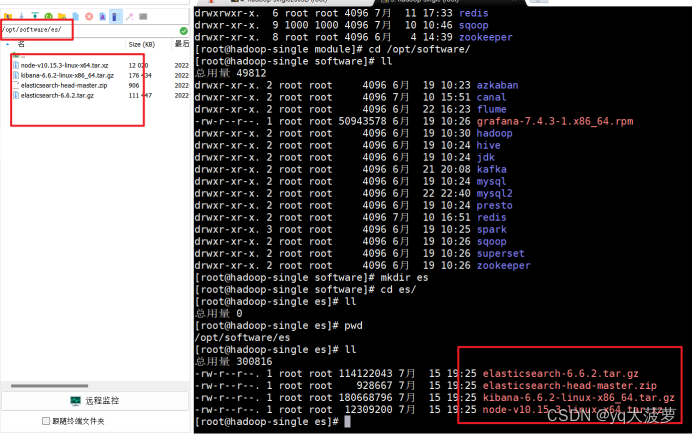
Task: Click the superset directory name in terminal
Action: (500, 254)
